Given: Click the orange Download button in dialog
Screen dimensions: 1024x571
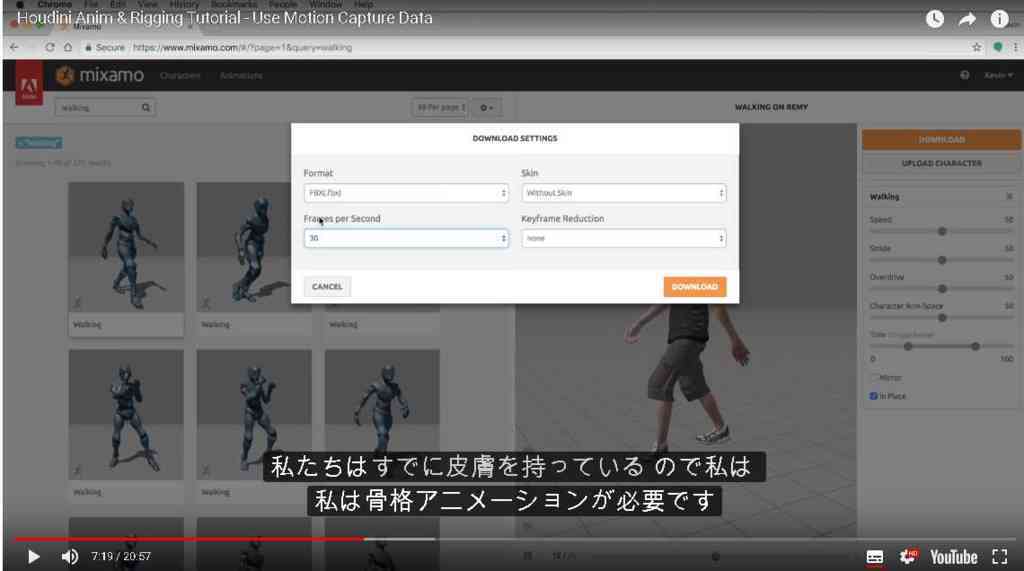Looking at the screenshot, I should [x=695, y=286].
